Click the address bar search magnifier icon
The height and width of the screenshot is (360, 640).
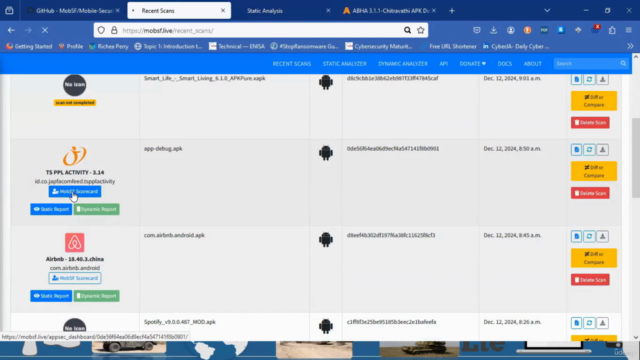407,30
